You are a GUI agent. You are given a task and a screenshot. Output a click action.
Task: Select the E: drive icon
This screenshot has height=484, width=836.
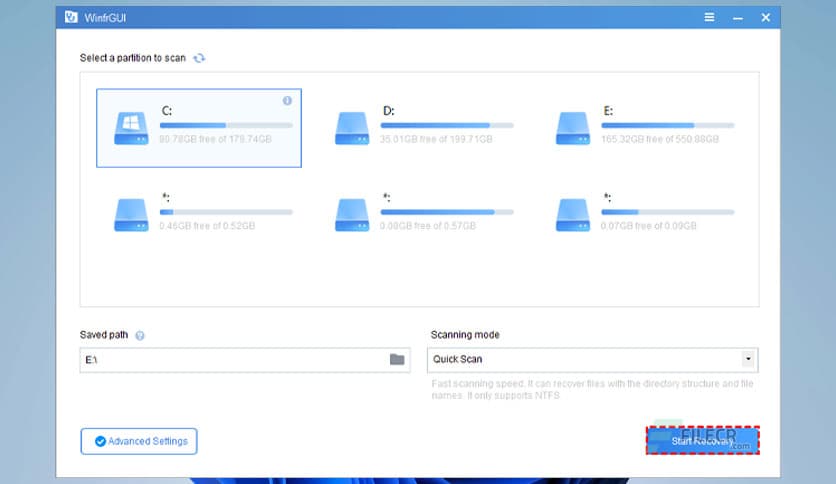(x=573, y=128)
